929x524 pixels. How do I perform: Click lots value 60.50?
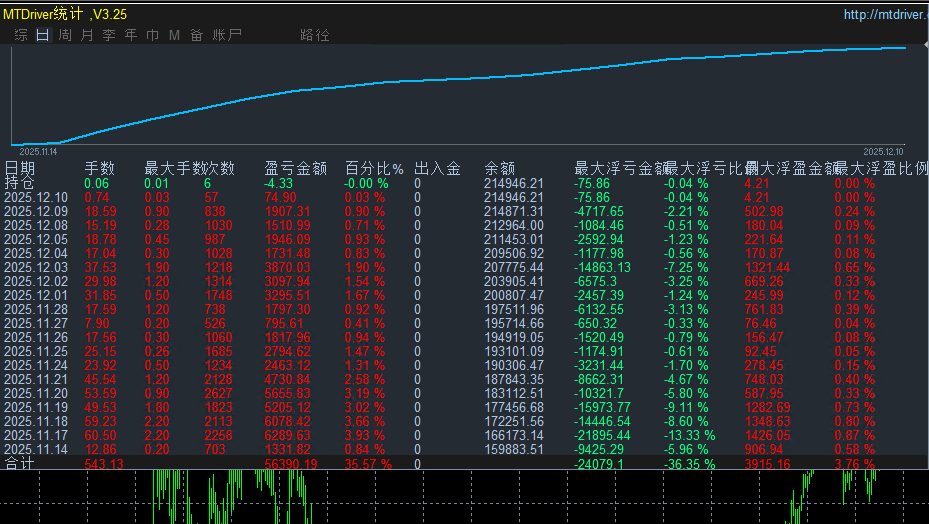(x=100, y=435)
